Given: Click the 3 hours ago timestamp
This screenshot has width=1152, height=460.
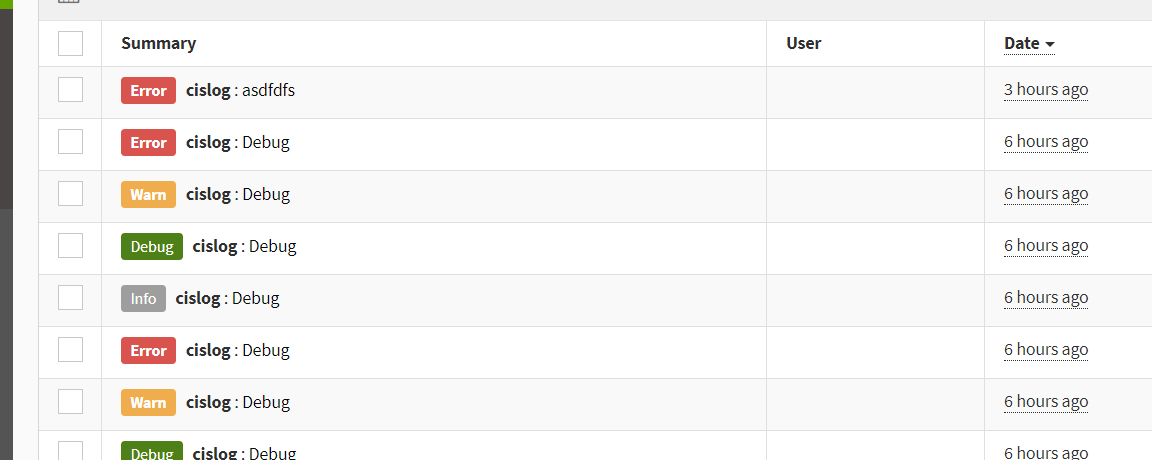Looking at the screenshot, I should coord(1046,90).
